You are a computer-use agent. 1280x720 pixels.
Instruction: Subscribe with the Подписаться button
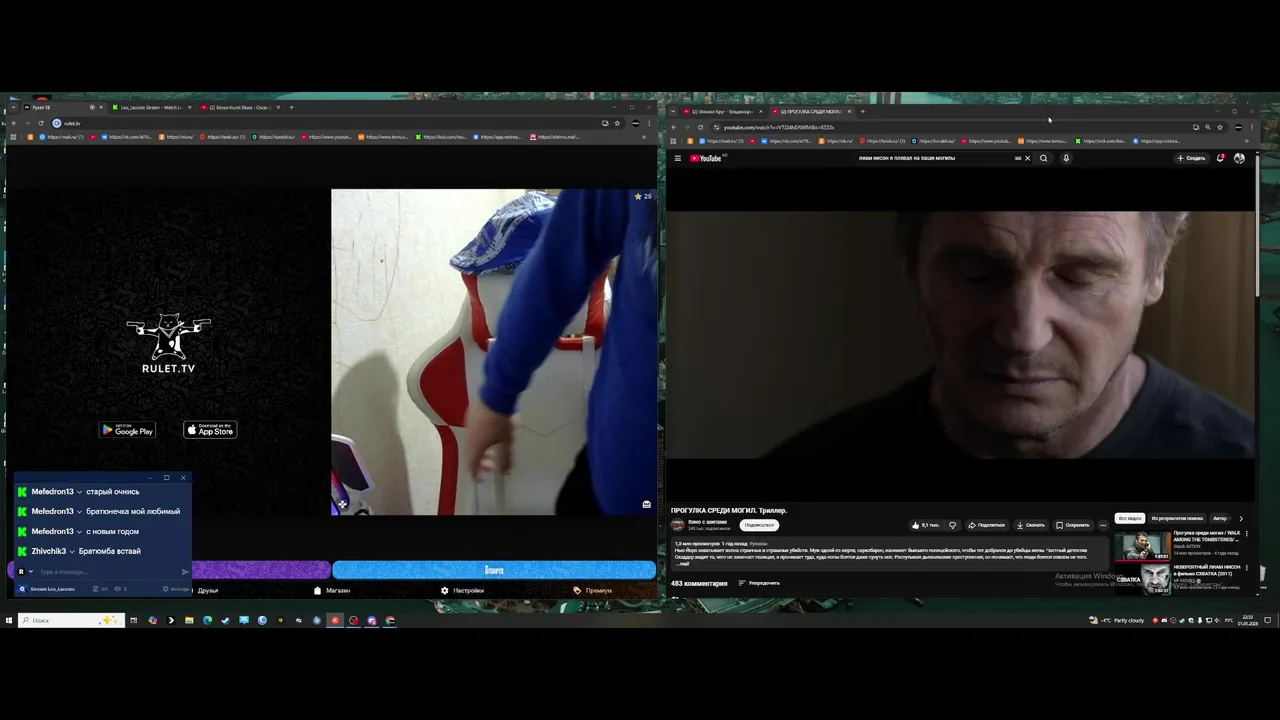[759, 525]
